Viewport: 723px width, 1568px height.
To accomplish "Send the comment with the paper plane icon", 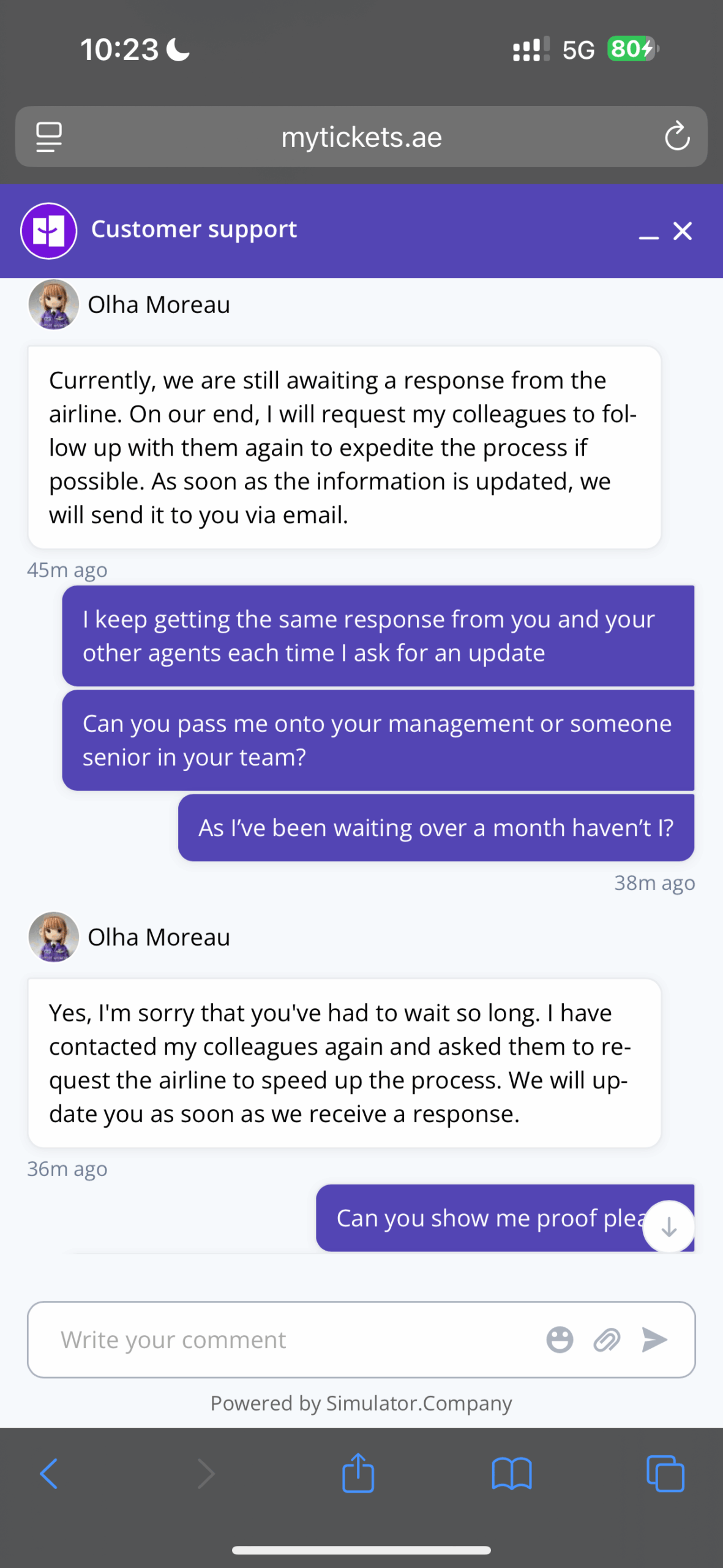I will point(654,1340).
